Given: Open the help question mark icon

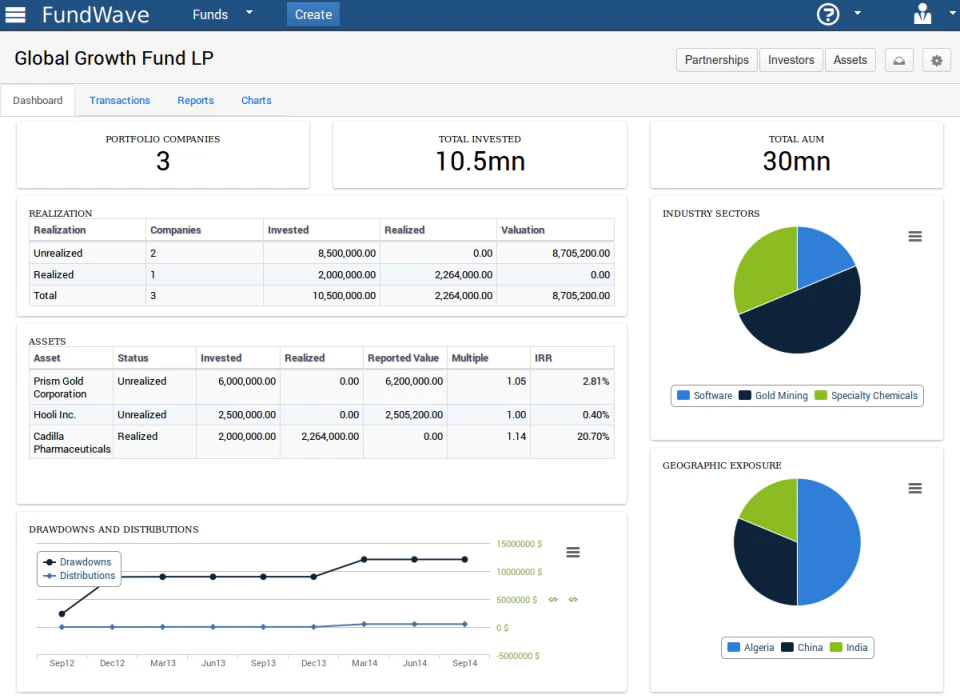Looking at the screenshot, I should pos(827,14).
